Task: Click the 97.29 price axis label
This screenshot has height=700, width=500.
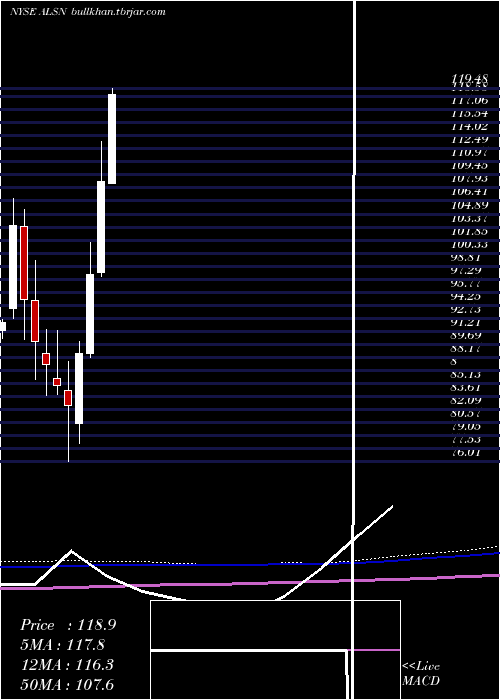Action: coord(467,271)
